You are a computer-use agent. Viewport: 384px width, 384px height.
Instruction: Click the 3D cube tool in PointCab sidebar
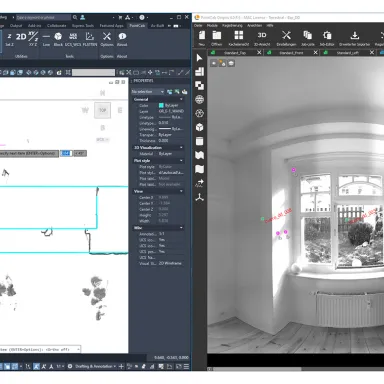(199, 127)
